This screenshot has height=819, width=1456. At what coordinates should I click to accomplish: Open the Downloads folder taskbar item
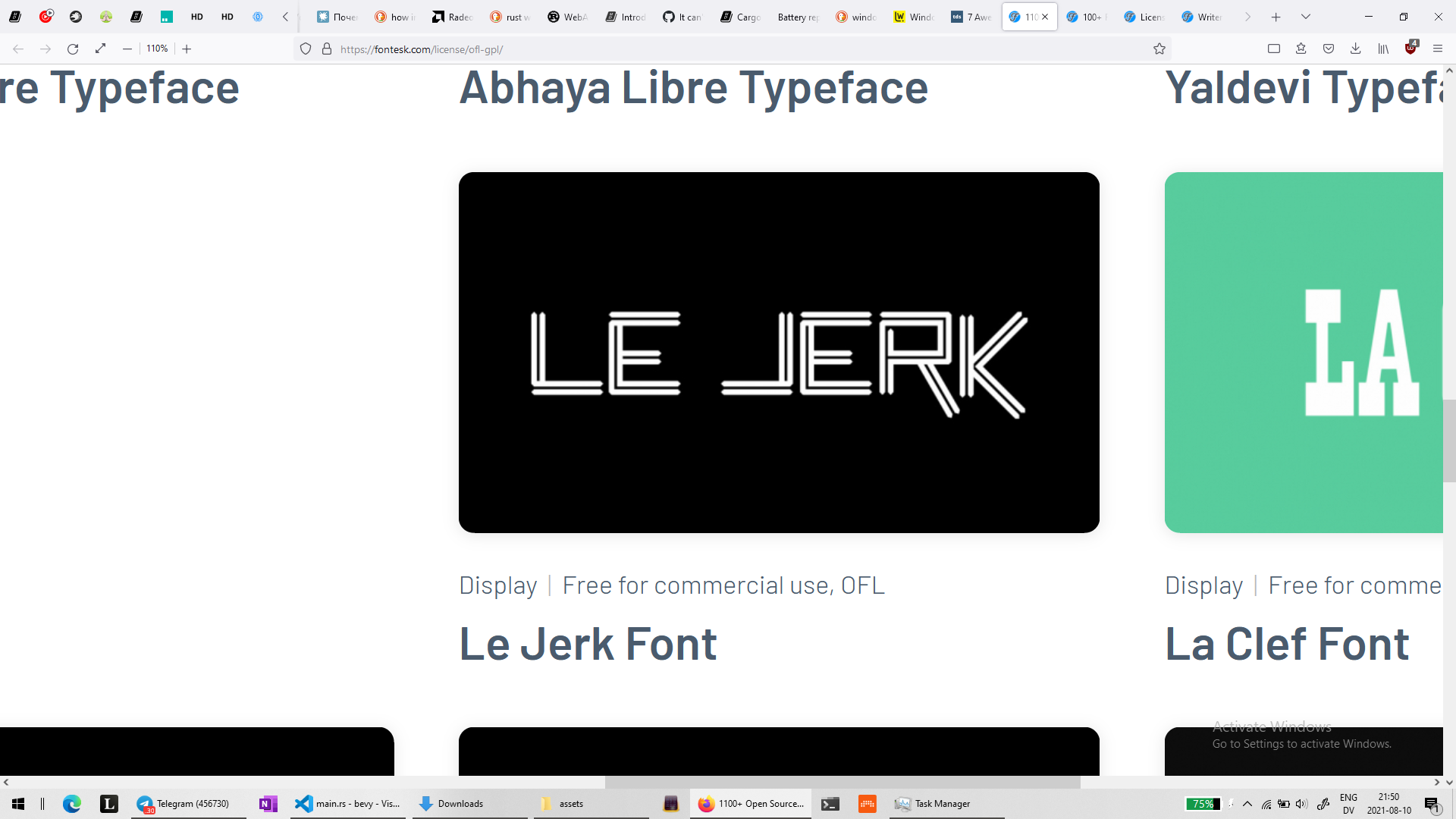(x=469, y=804)
